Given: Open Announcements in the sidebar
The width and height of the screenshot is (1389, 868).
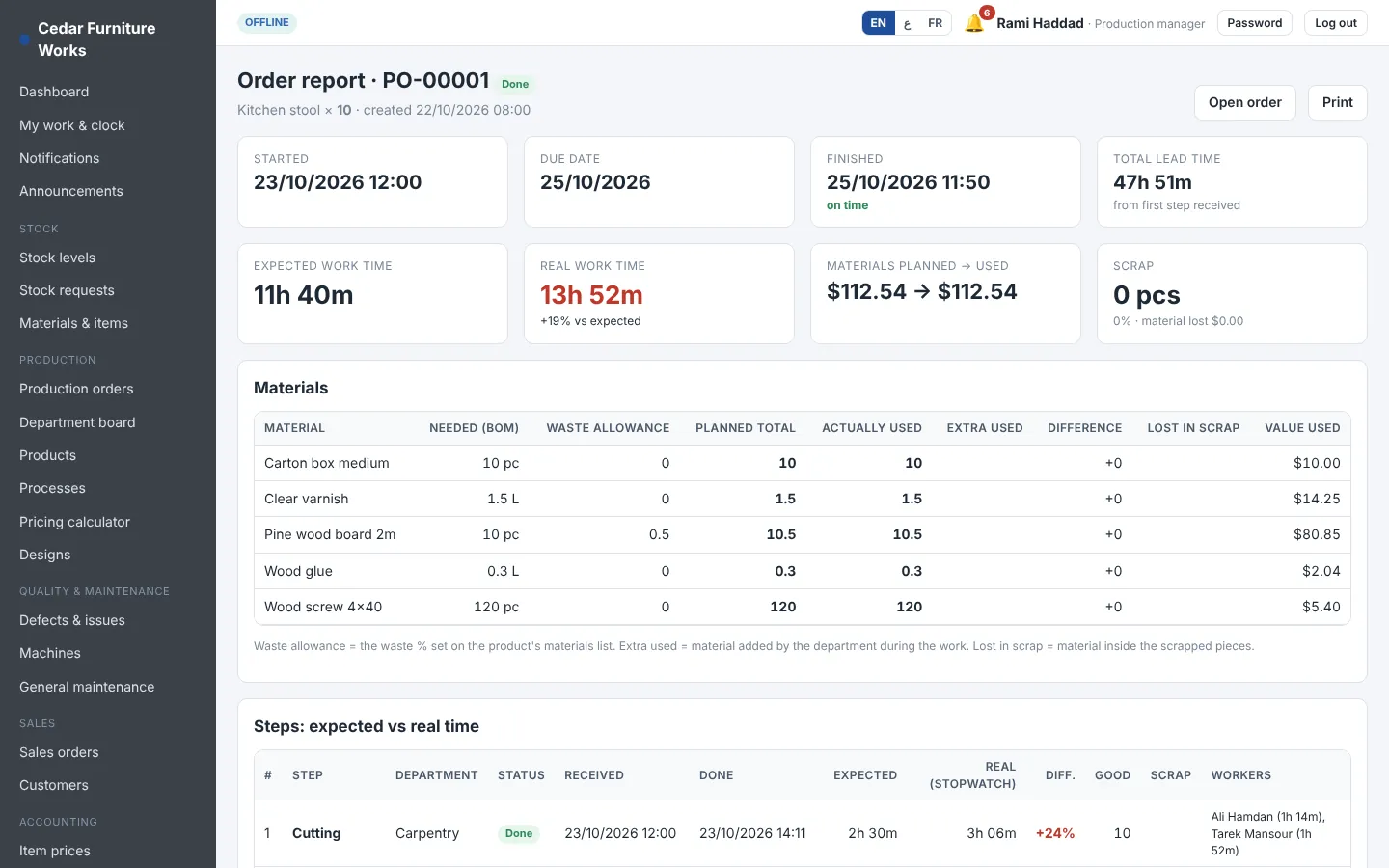Looking at the screenshot, I should coord(71,191).
